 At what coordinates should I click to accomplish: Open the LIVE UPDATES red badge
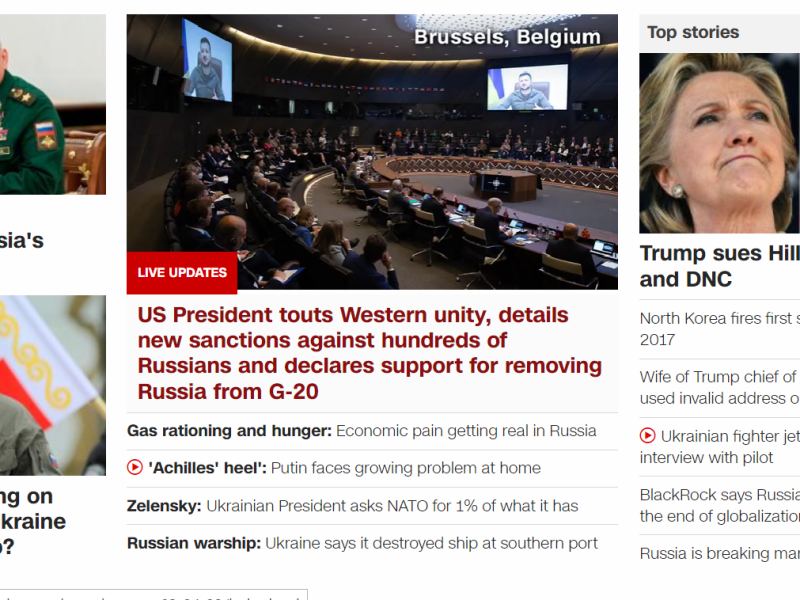(182, 272)
